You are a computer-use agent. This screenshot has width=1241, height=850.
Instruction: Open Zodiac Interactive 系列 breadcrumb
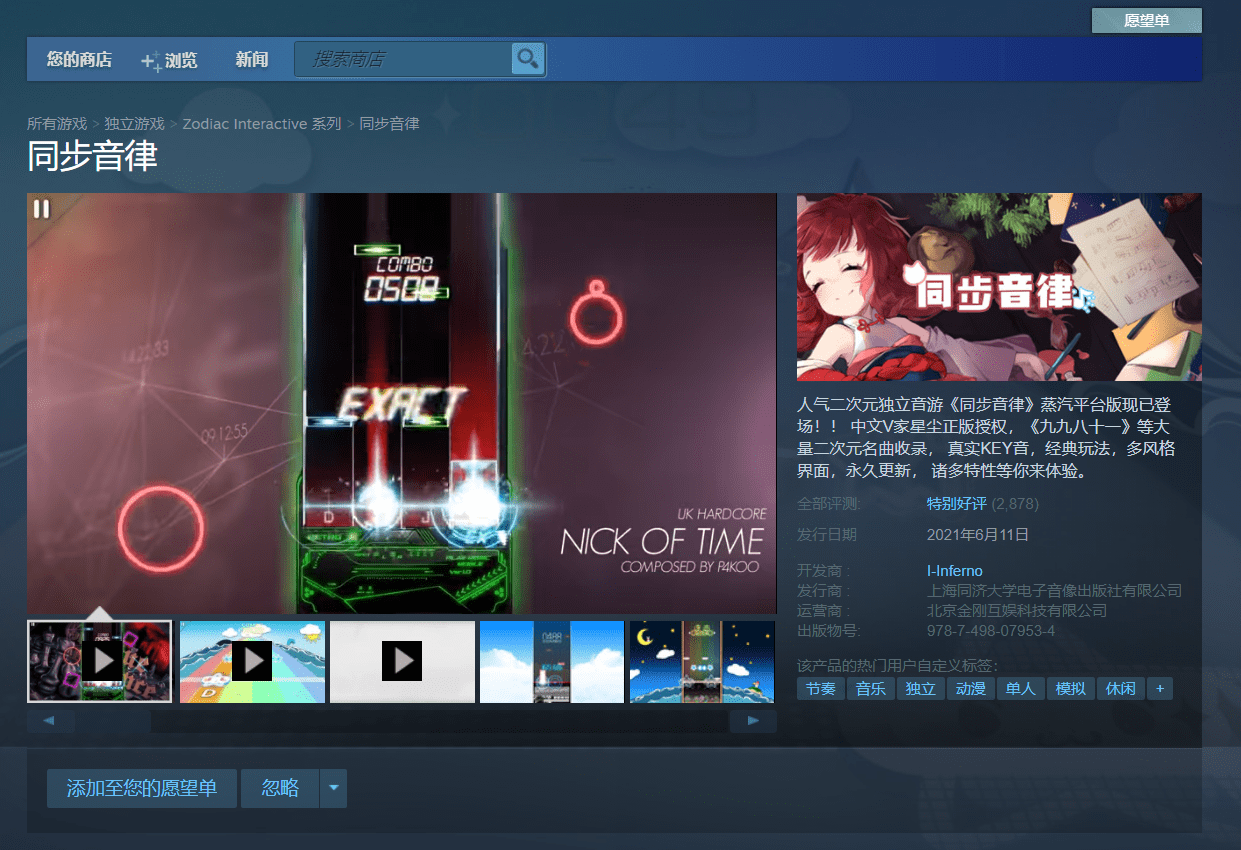(262, 124)
